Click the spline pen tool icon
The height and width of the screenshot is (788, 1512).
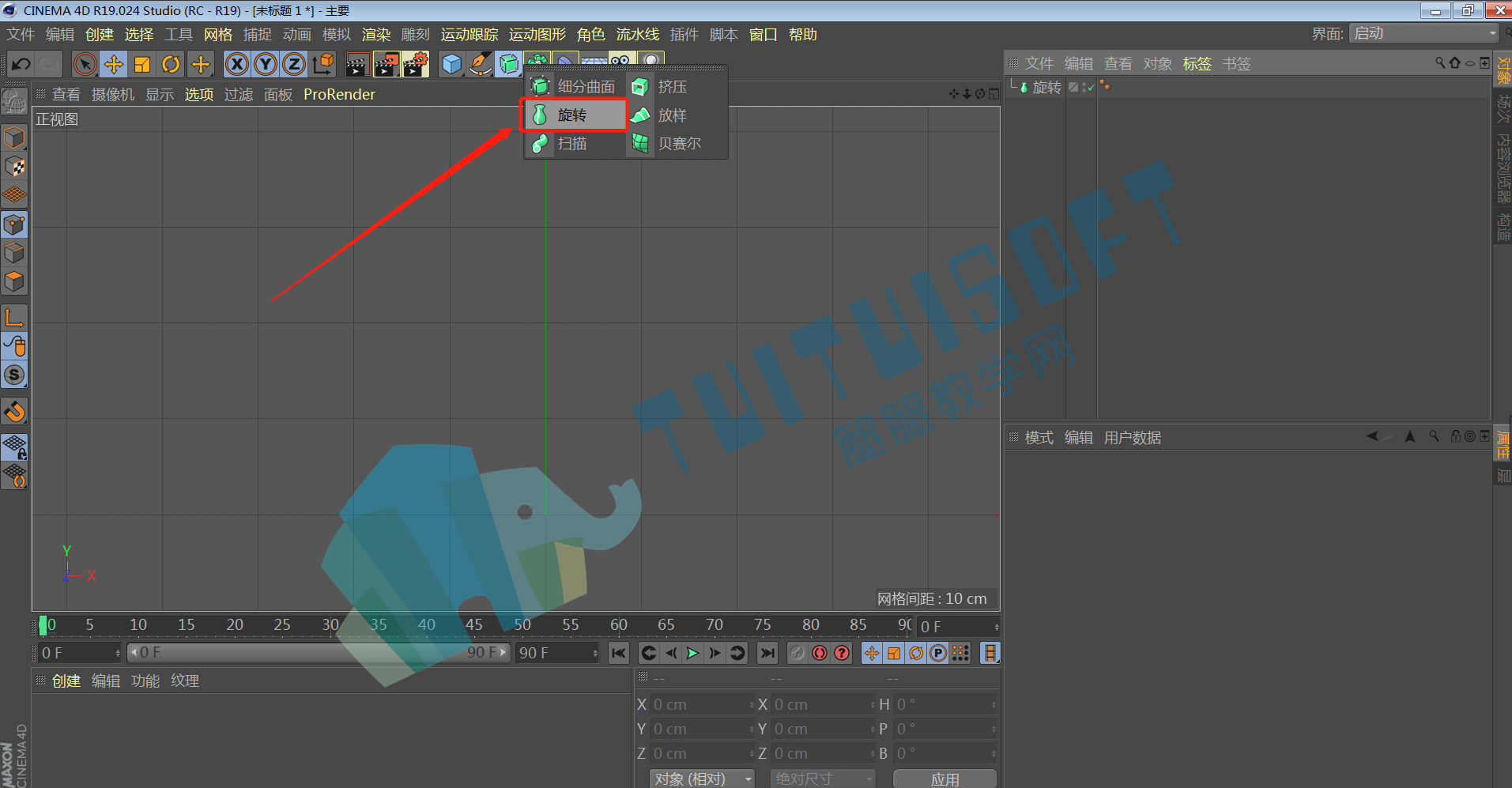pyautogui.click(x=480, y=64)
